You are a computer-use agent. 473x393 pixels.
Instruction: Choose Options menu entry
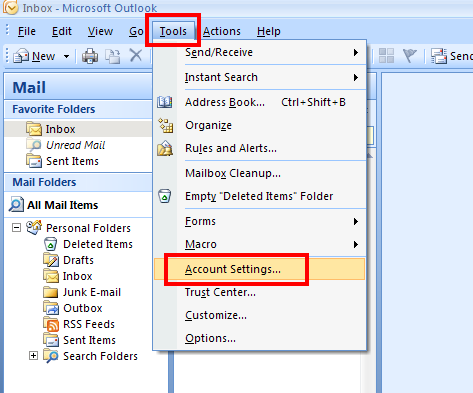(259, 338)
